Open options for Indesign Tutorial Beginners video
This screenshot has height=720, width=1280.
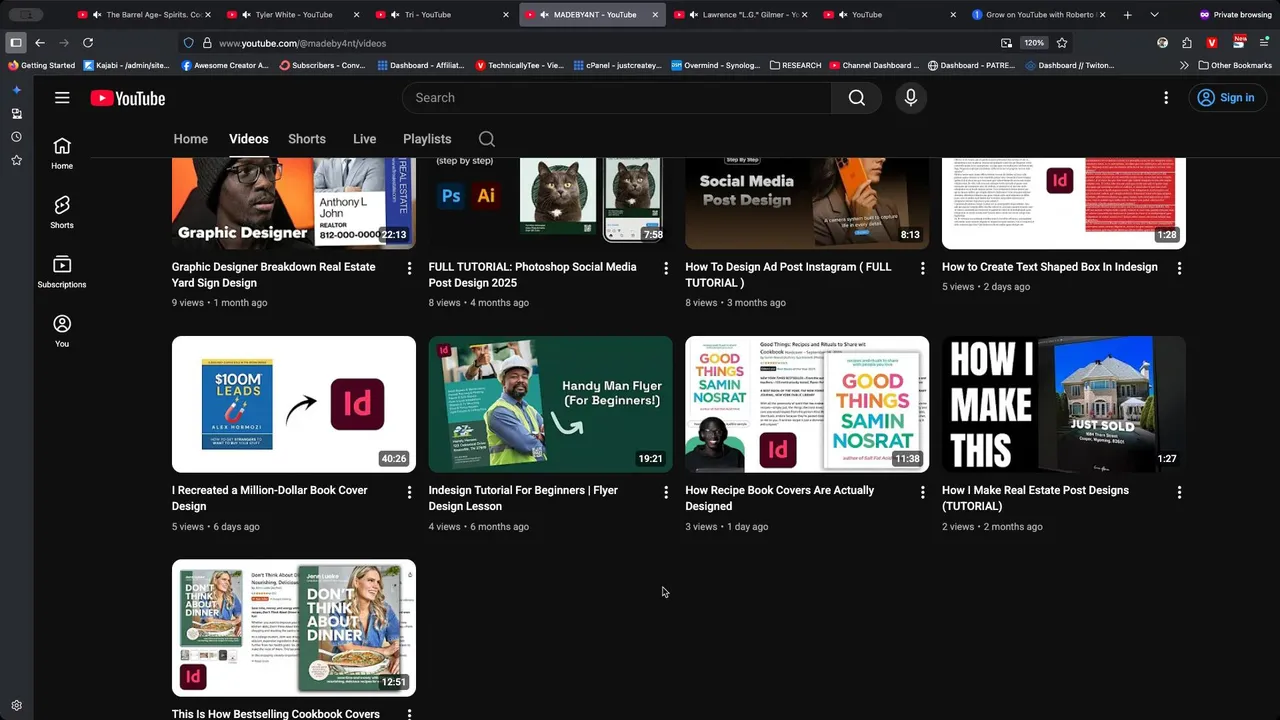point(666,492)
